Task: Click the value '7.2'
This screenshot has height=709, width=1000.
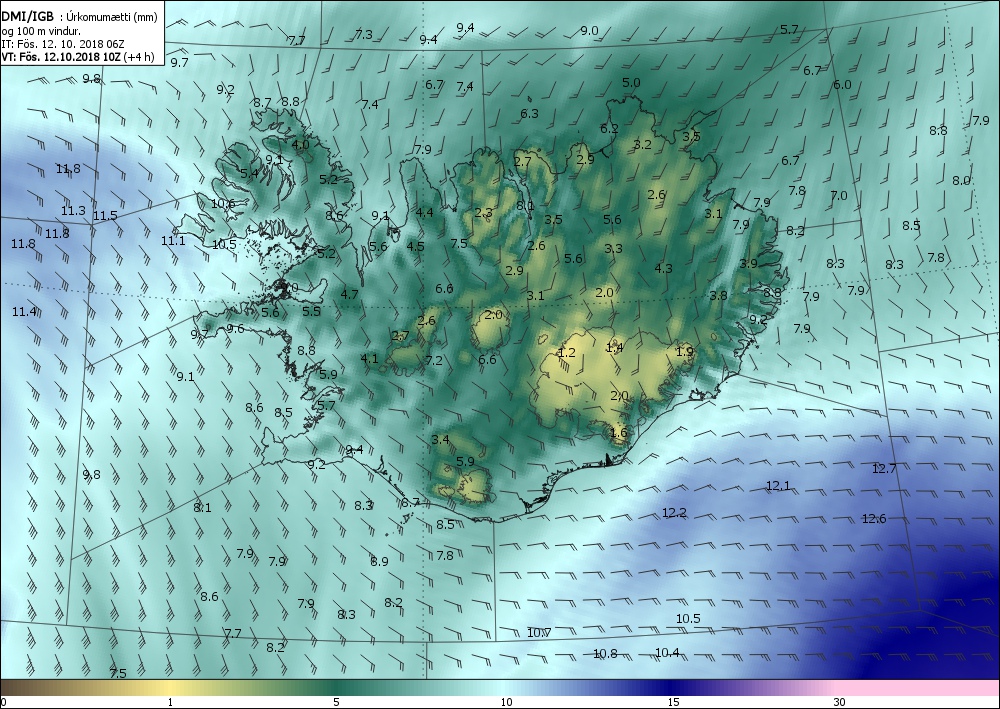Action: [x=434, y=360]
